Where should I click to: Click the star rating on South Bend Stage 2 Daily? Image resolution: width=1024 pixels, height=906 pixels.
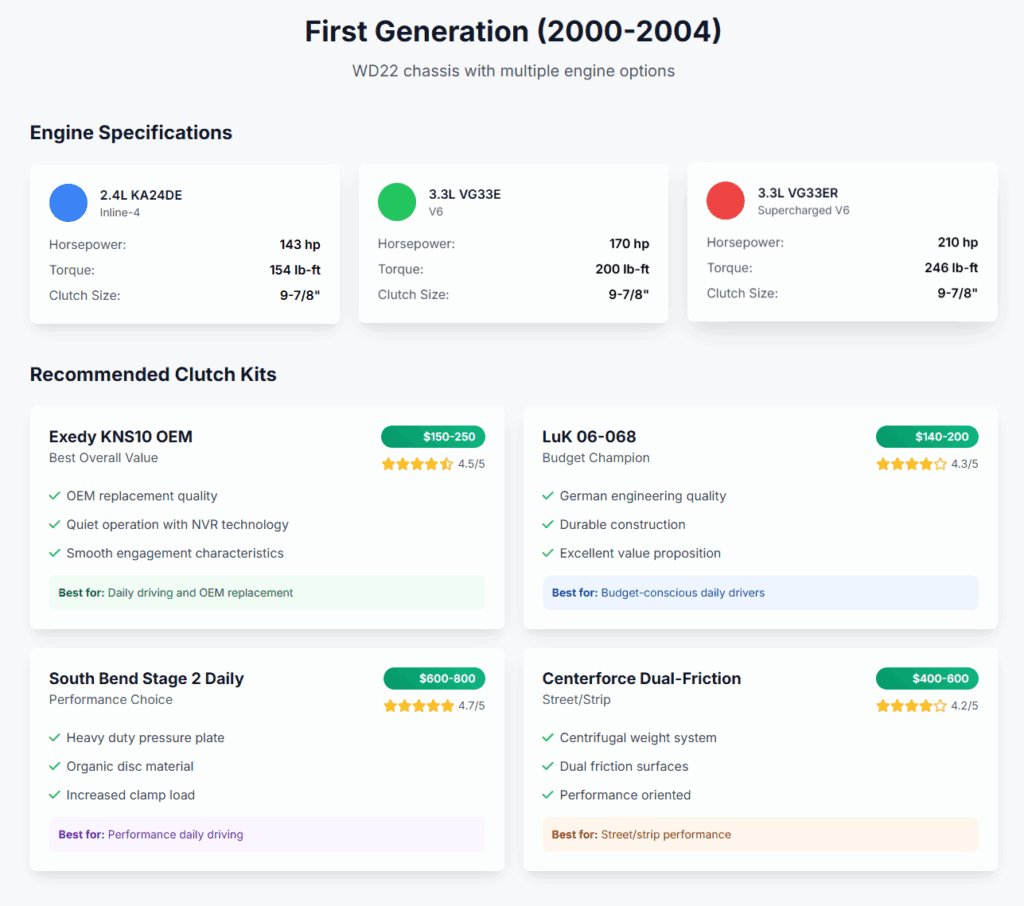point(419,705)
